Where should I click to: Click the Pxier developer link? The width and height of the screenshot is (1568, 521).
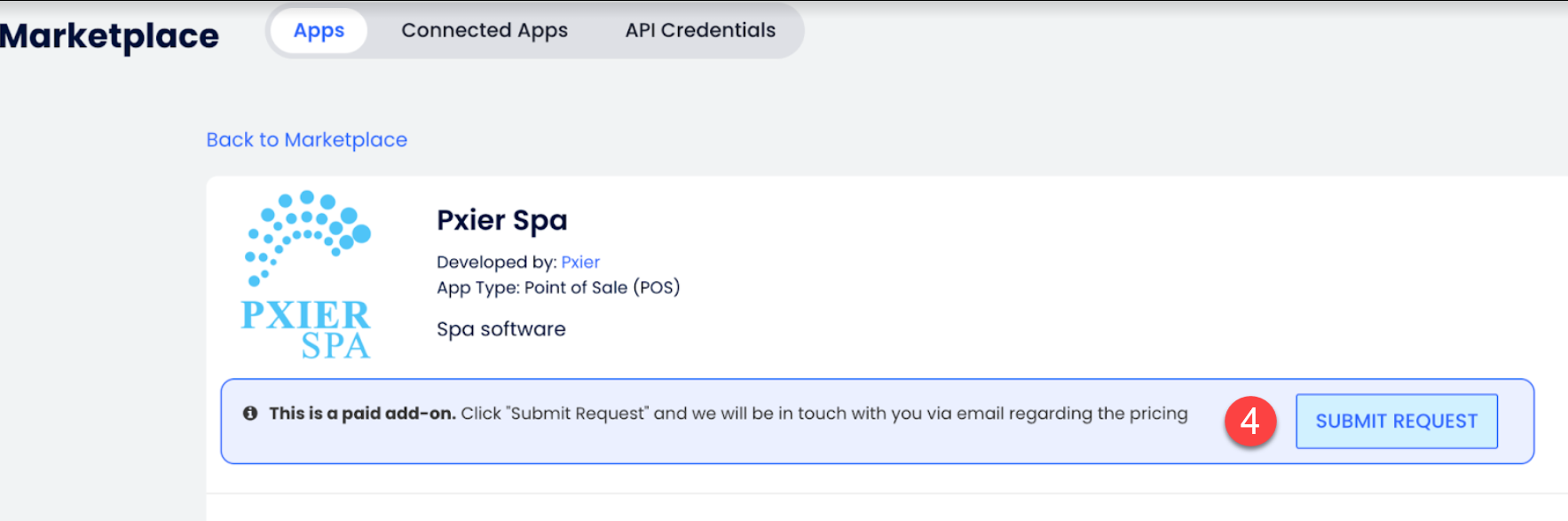click(580, 262)
